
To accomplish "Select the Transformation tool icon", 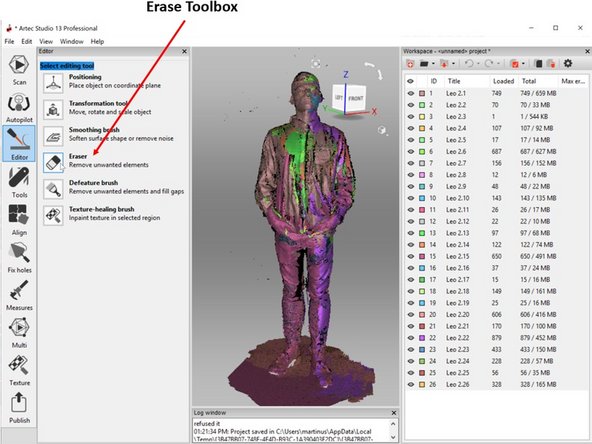I will (x=53, y=109).
